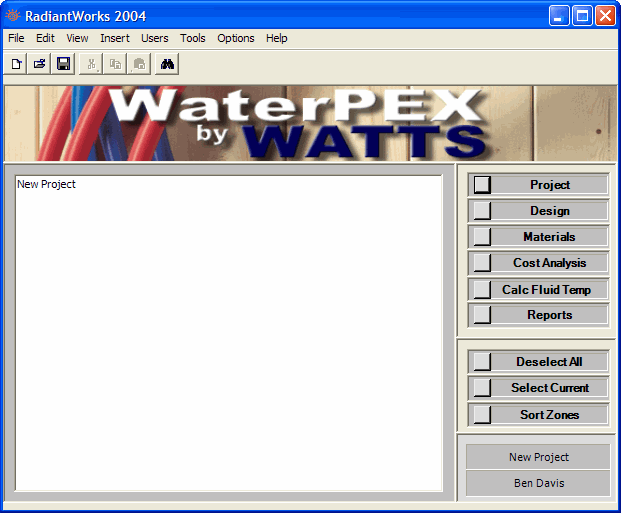Click the Open folder toolbar icon
This screenshot has width=621, height=513.
coord(39,64)
